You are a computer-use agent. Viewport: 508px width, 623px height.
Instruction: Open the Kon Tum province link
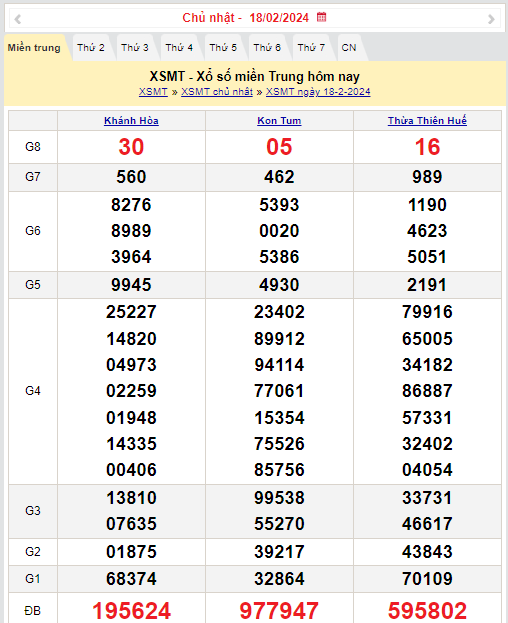(279, 120)
